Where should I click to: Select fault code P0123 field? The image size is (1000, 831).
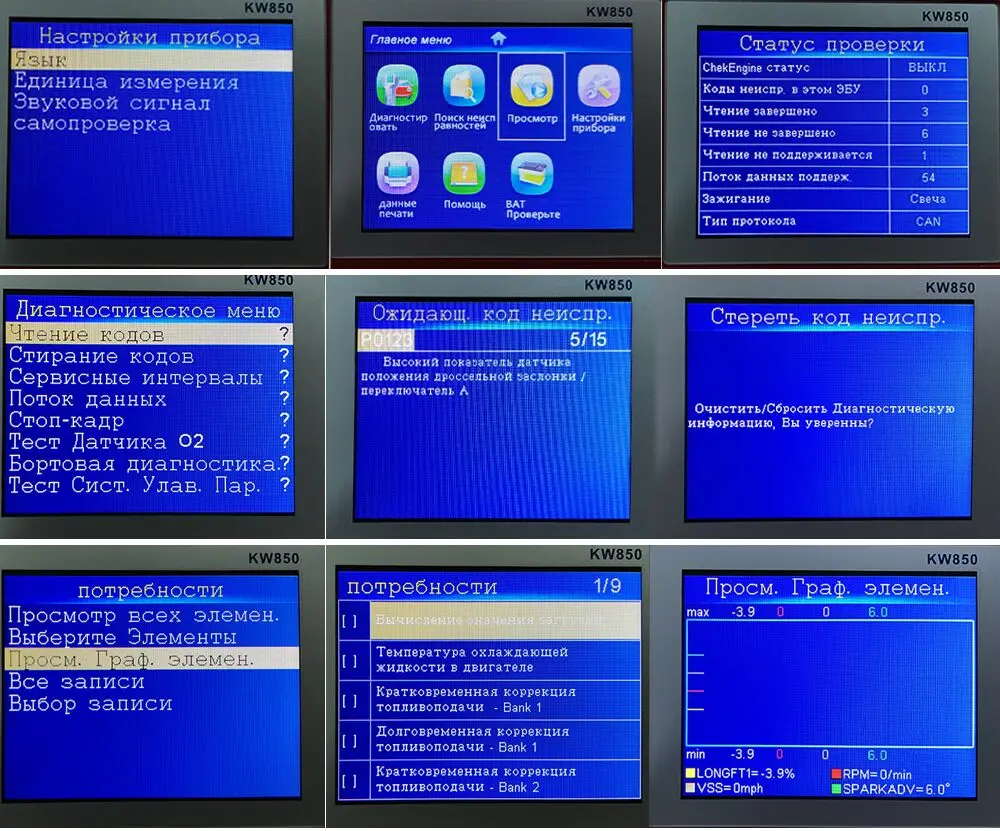(x=386, y=340)
